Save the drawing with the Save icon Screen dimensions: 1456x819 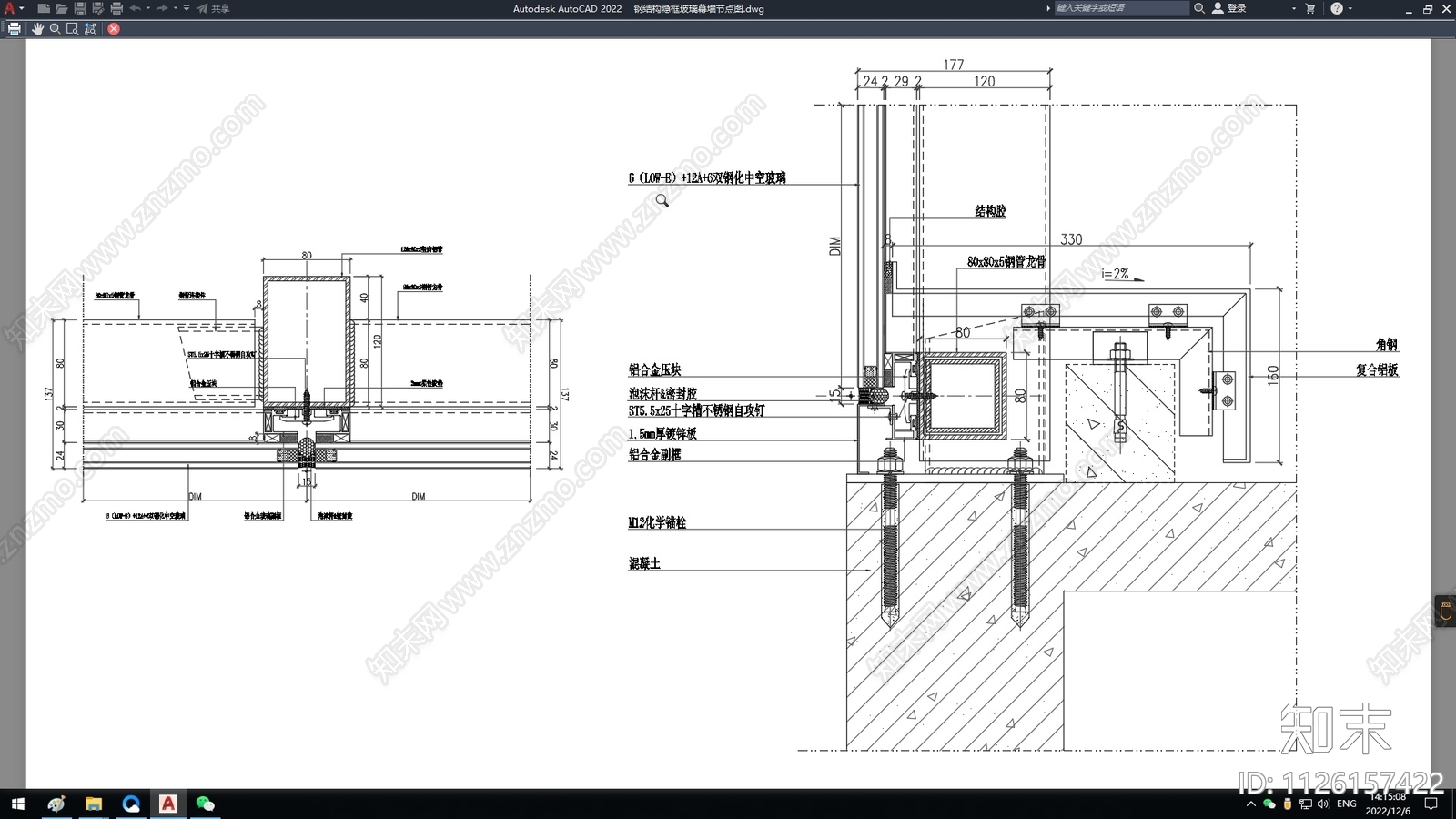click(80, 8)
